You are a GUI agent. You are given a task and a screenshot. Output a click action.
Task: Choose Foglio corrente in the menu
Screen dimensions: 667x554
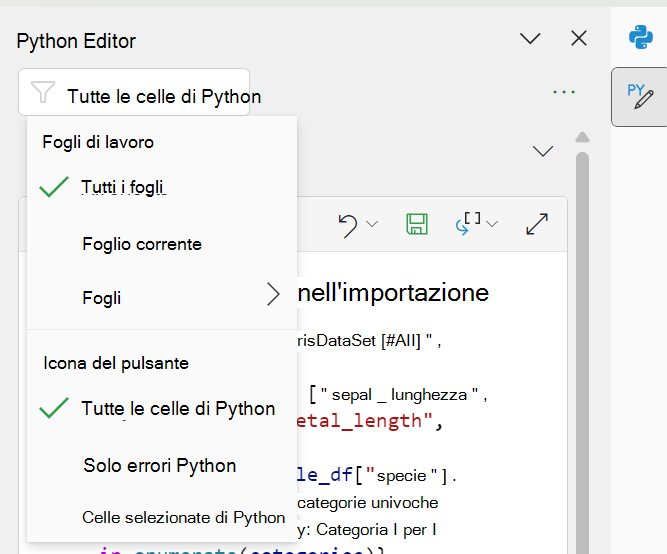(x=162, y=244)
